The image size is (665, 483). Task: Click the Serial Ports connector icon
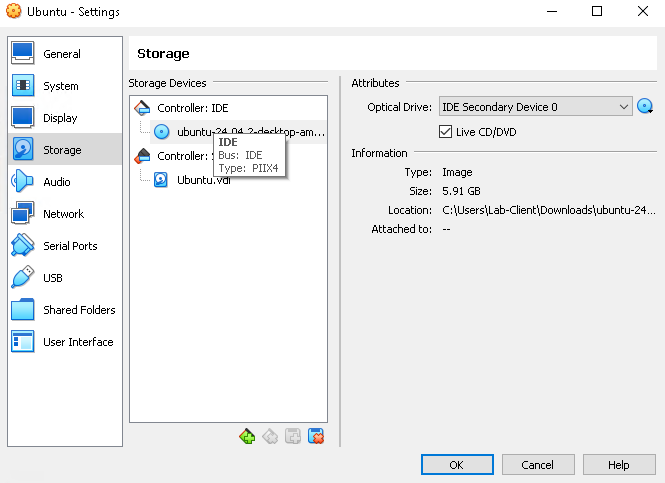coord(22,246)
